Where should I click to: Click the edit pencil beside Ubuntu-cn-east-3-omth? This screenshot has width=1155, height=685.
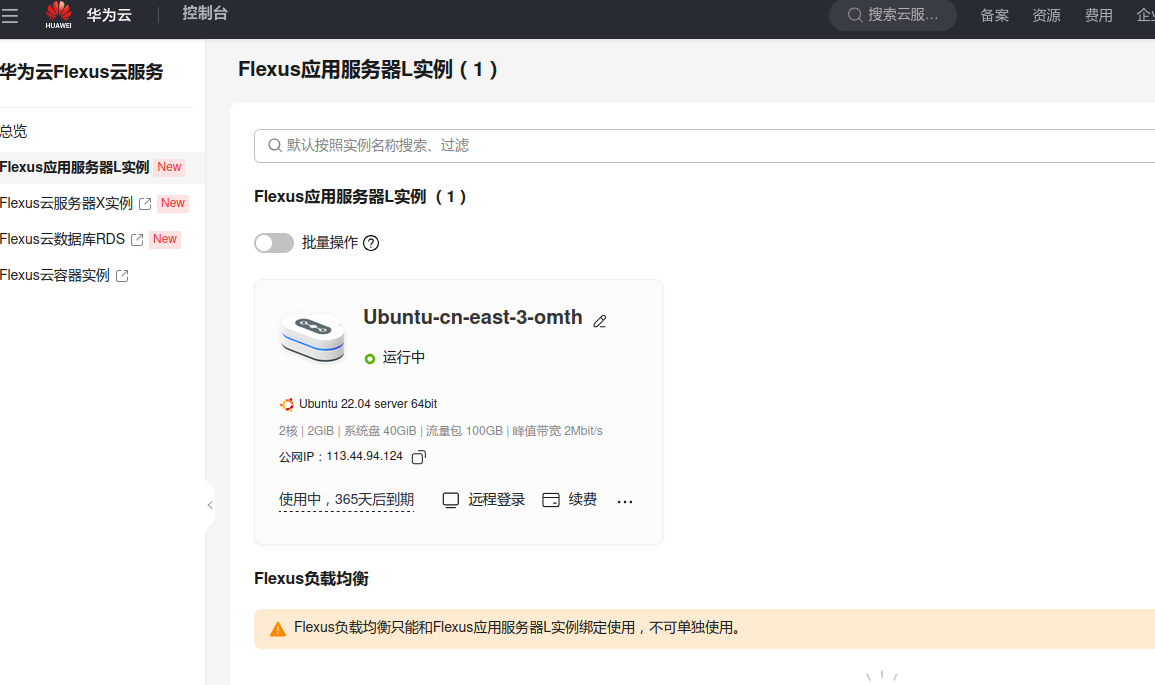coord(600,321)
